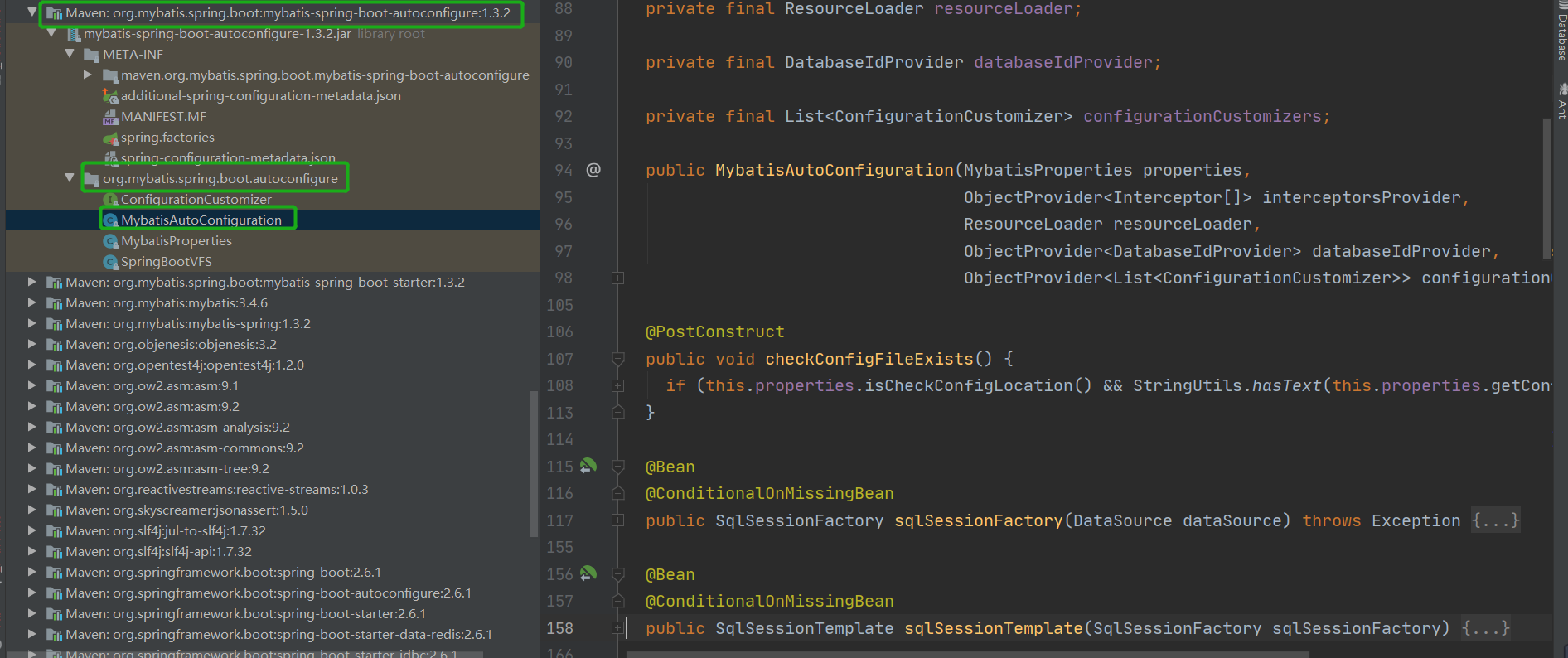Click the editor horizontal scrollbar
Viewport: 1568px width, 658px height.
966,654
